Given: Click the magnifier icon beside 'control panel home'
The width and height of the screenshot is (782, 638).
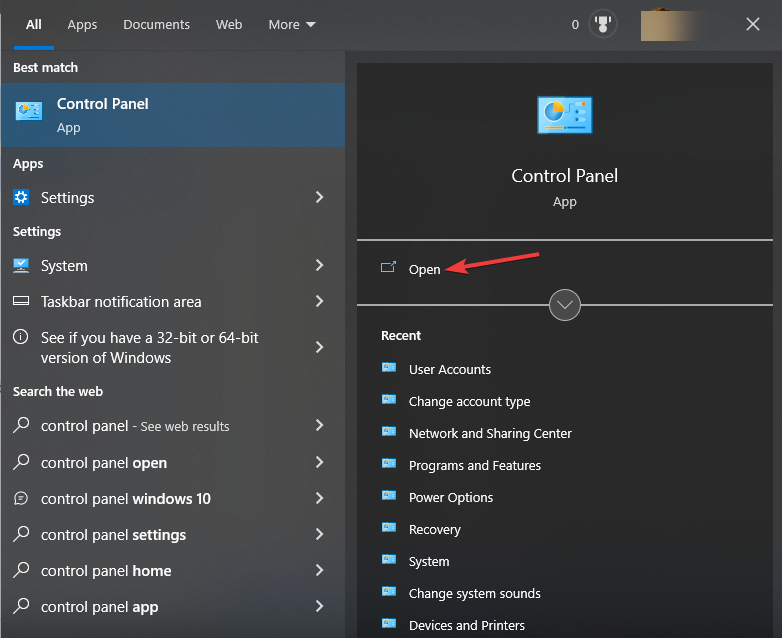Looking at the screenshot, I should pyautogui.click(x=21, y=570).
